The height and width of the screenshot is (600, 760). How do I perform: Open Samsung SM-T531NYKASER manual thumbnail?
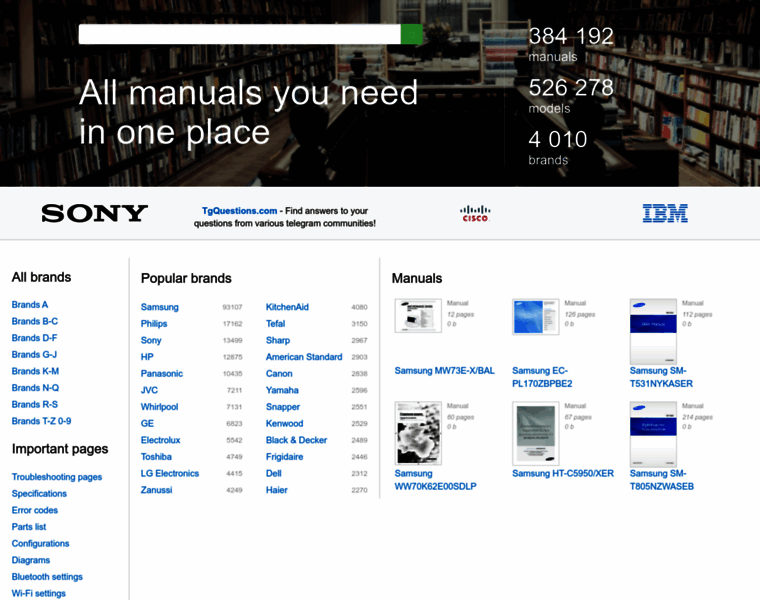click(653, 332)
